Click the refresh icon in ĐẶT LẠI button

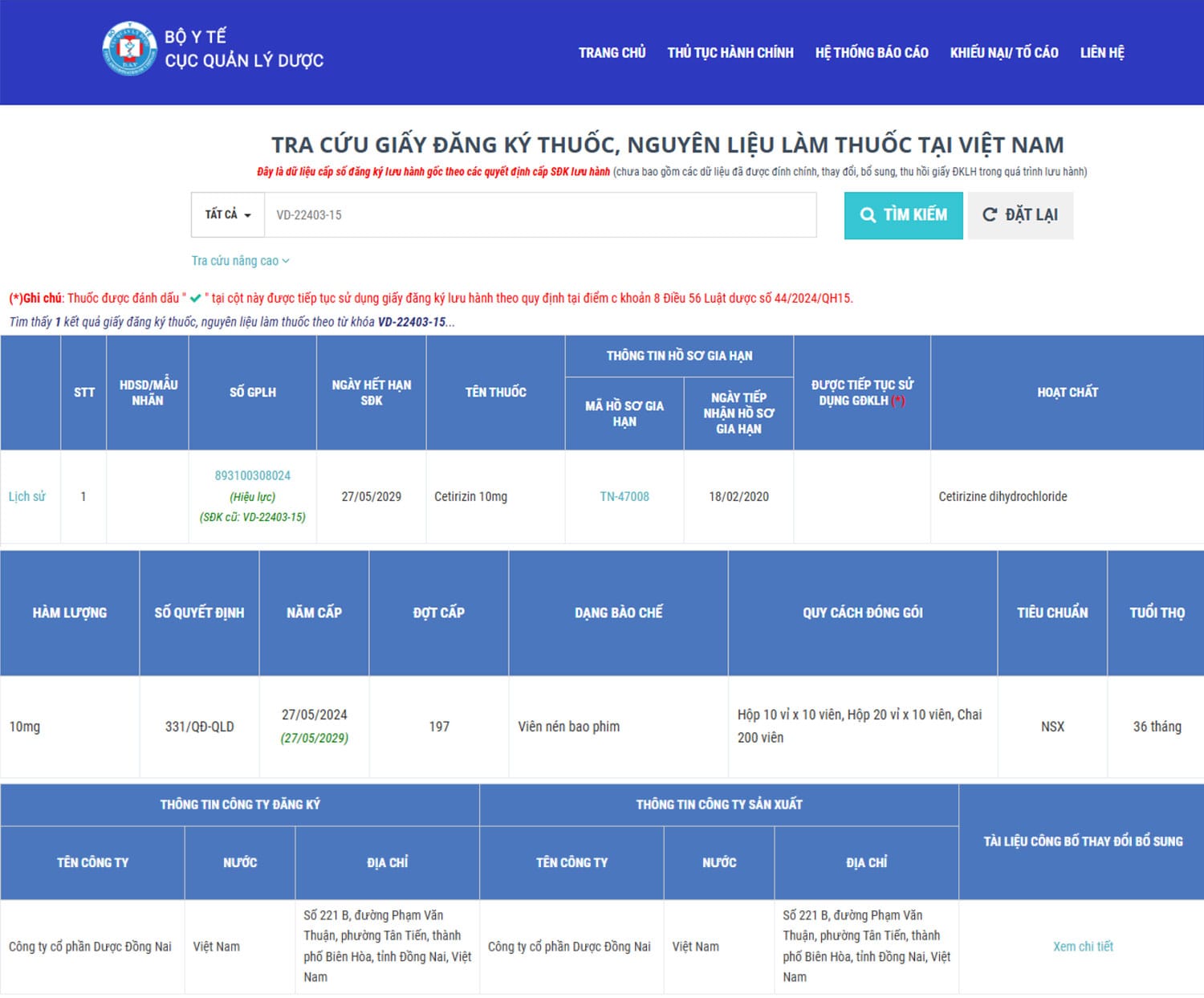pos(990,214)
